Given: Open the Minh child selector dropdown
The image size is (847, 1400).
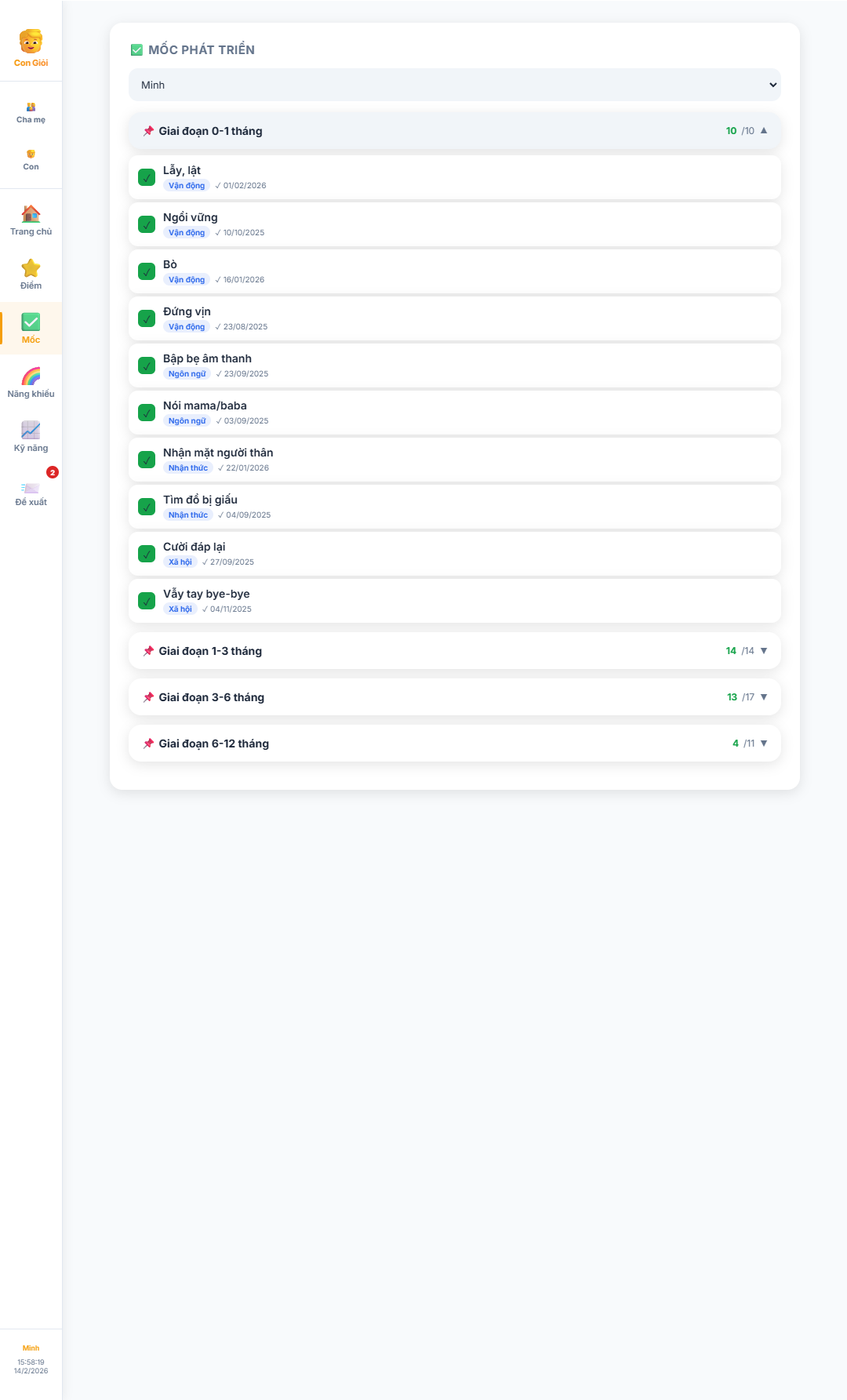Looking at the screenshot, I should [x=454, y=85].
